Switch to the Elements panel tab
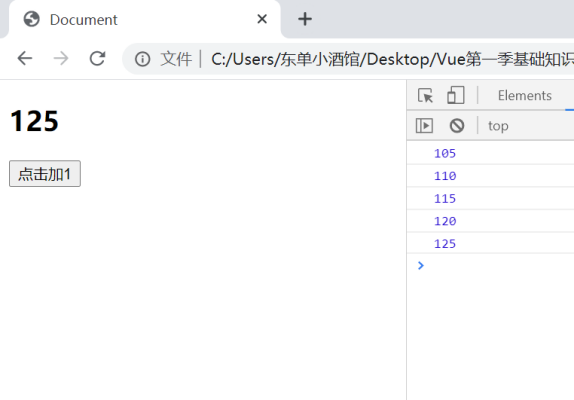This screenshot has width=574, height=400. point(525,96)
